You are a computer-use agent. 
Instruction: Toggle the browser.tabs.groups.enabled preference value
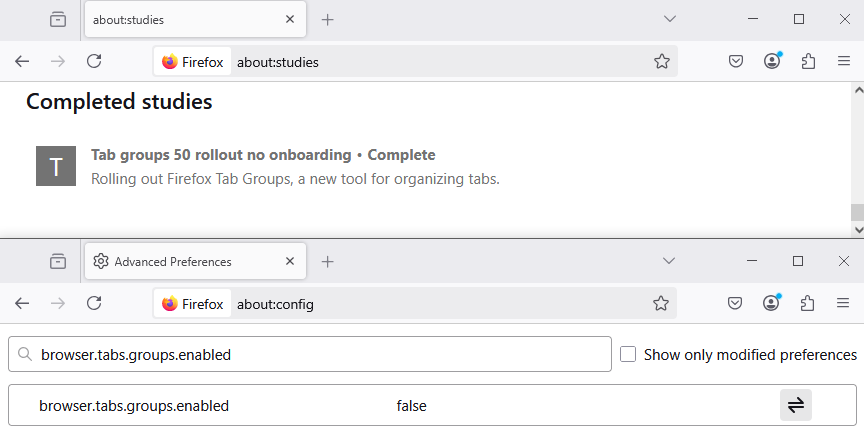coord(796,405)
